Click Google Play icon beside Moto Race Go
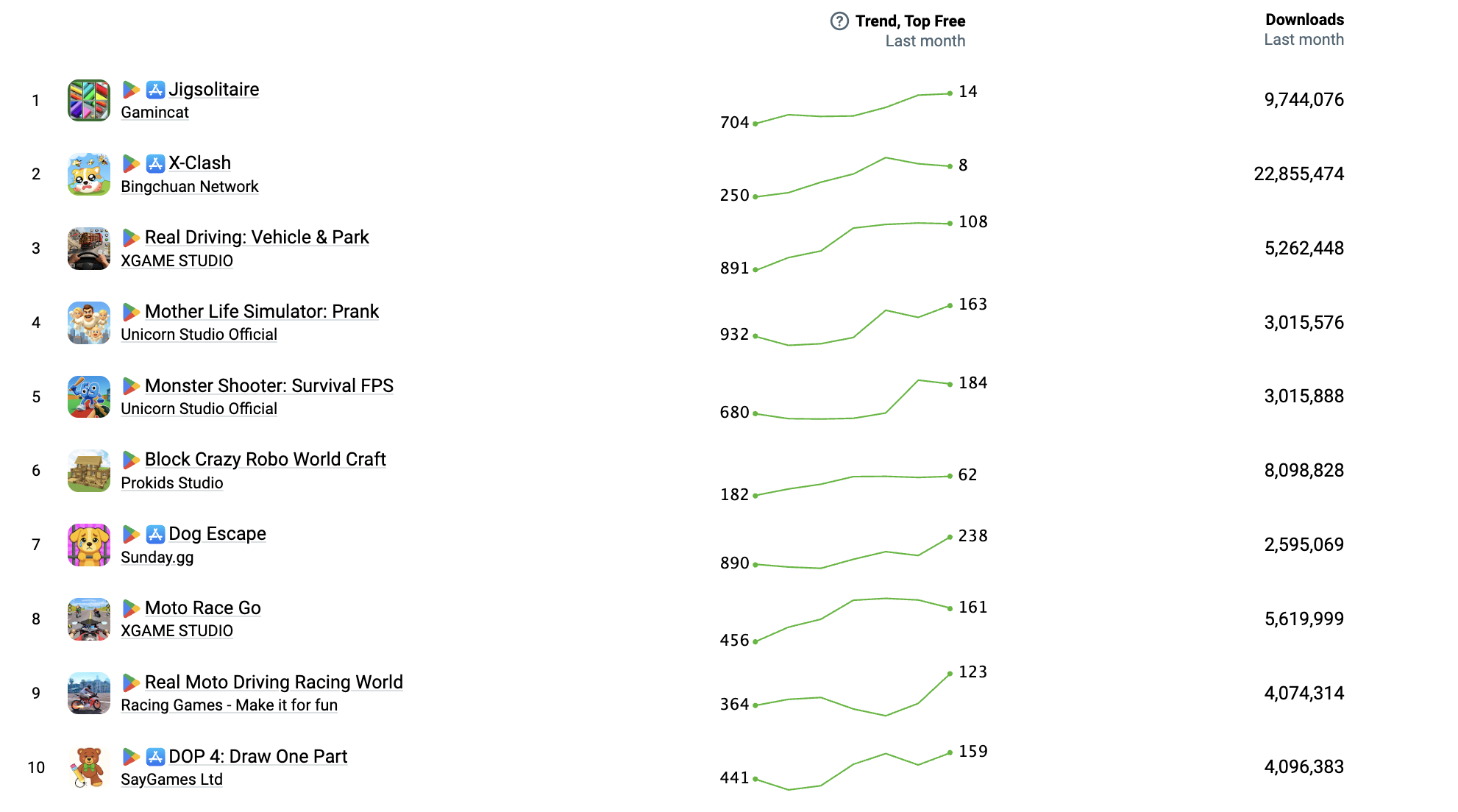This screenshot has width=1458, height=812. click(131, 608)
